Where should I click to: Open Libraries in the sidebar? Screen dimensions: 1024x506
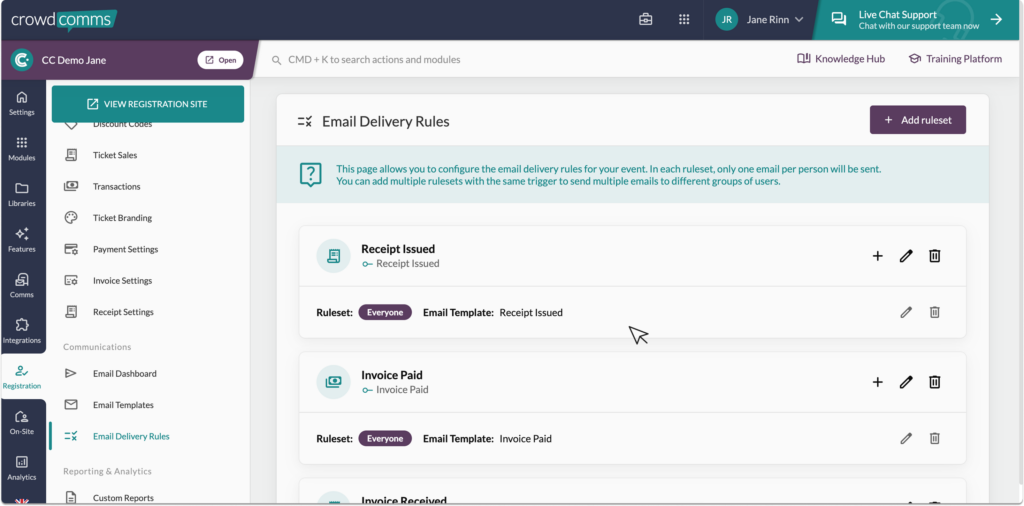pos(22,195)
